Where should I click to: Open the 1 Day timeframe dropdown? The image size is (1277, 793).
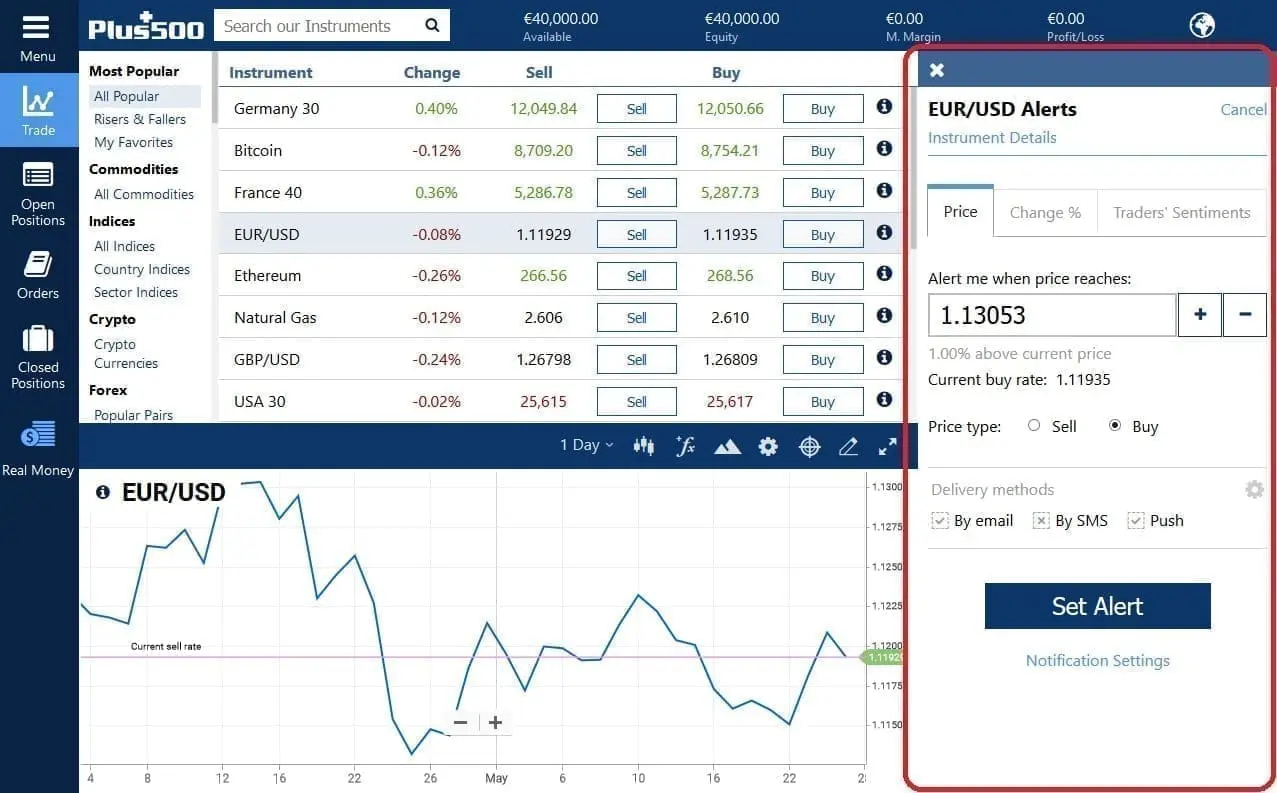coord(586,445)
